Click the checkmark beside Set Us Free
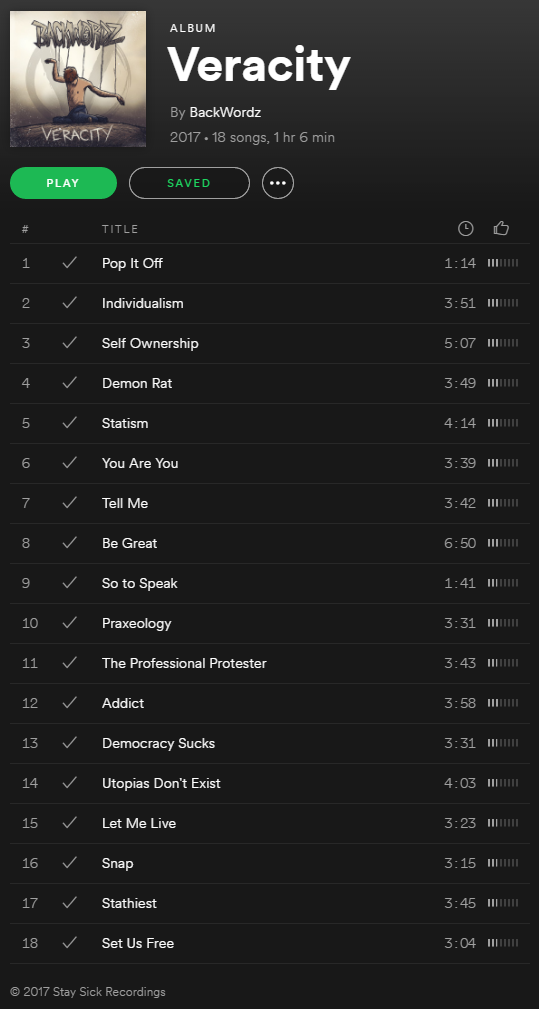539x1009 pixels. (x=69, y=943)
